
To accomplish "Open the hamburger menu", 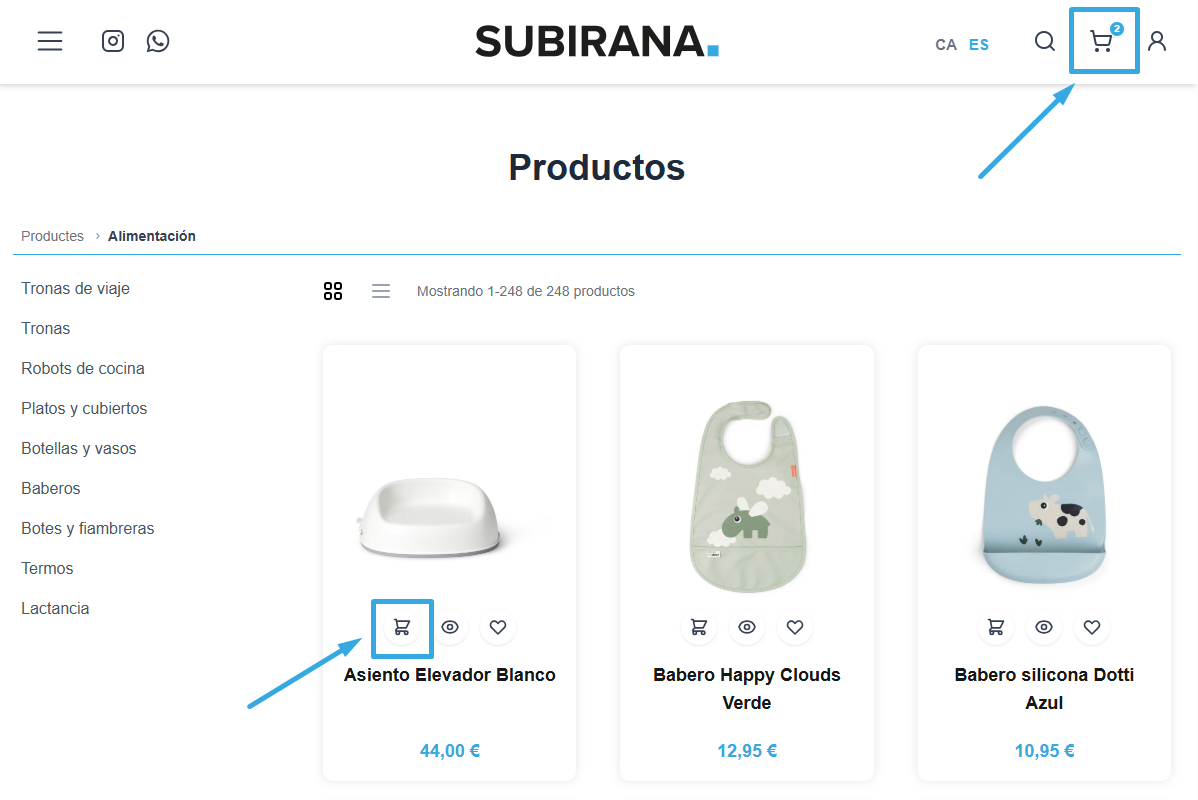I will pyautogui.click(x=50, y=41).
